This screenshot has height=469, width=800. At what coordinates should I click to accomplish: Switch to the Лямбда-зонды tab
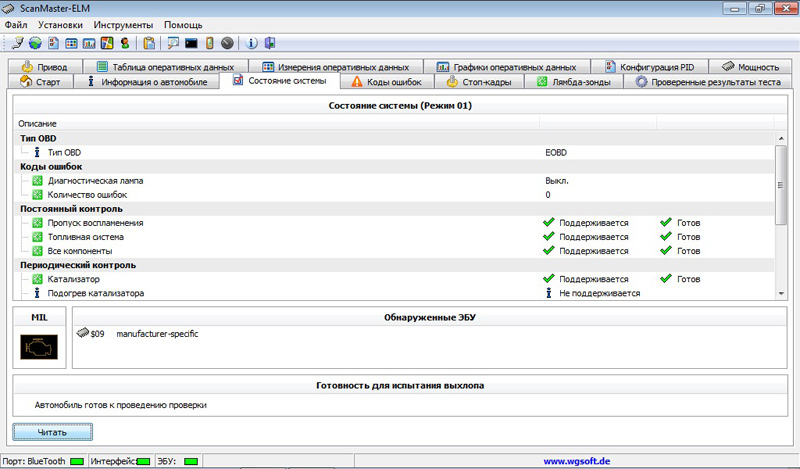click(574, 82)
